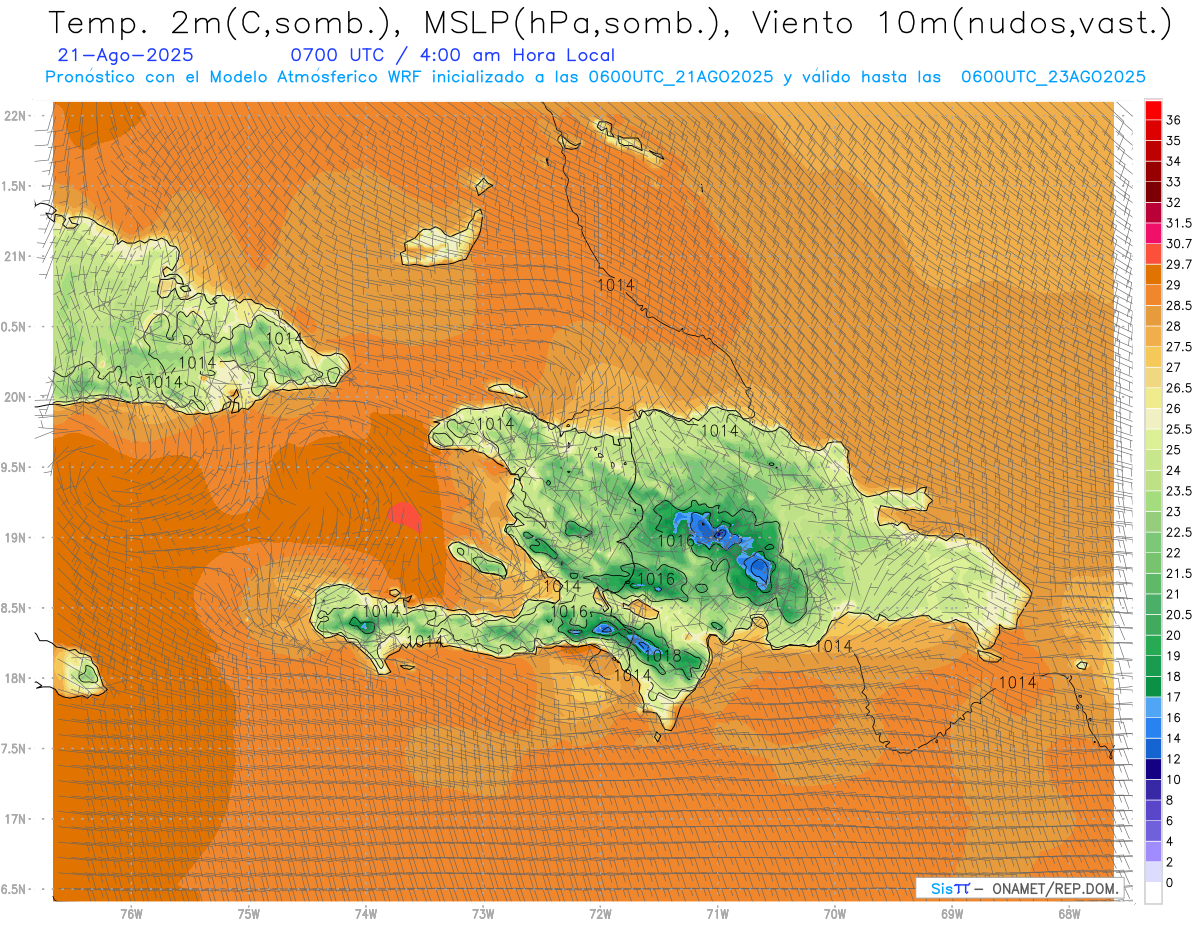Click legend value 12
1200x927 pixels.
[1173, 759]
